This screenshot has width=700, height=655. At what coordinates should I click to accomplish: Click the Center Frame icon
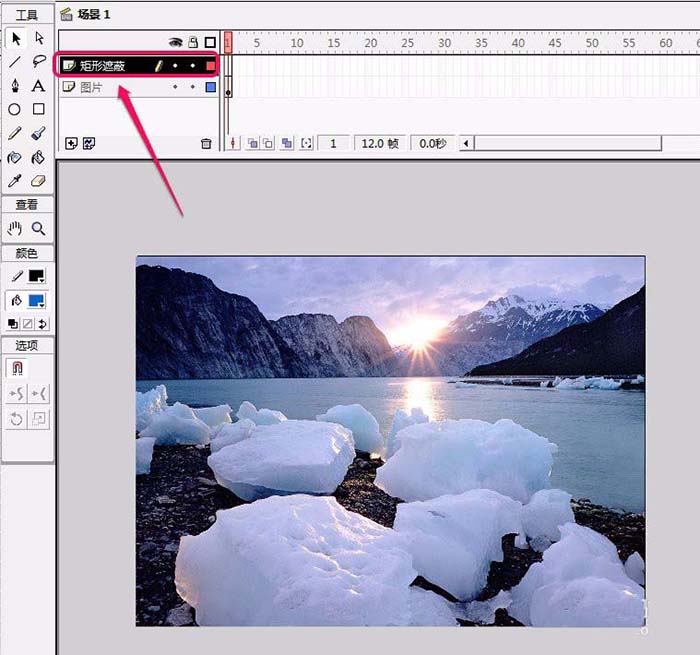click(233, 143)
